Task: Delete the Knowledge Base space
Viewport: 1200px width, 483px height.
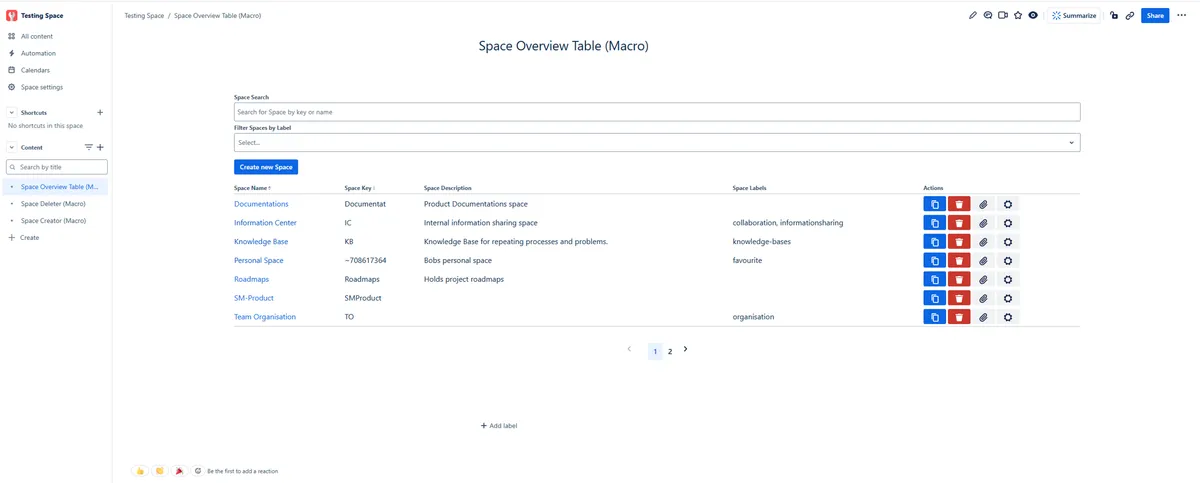Action: (959, 242)
